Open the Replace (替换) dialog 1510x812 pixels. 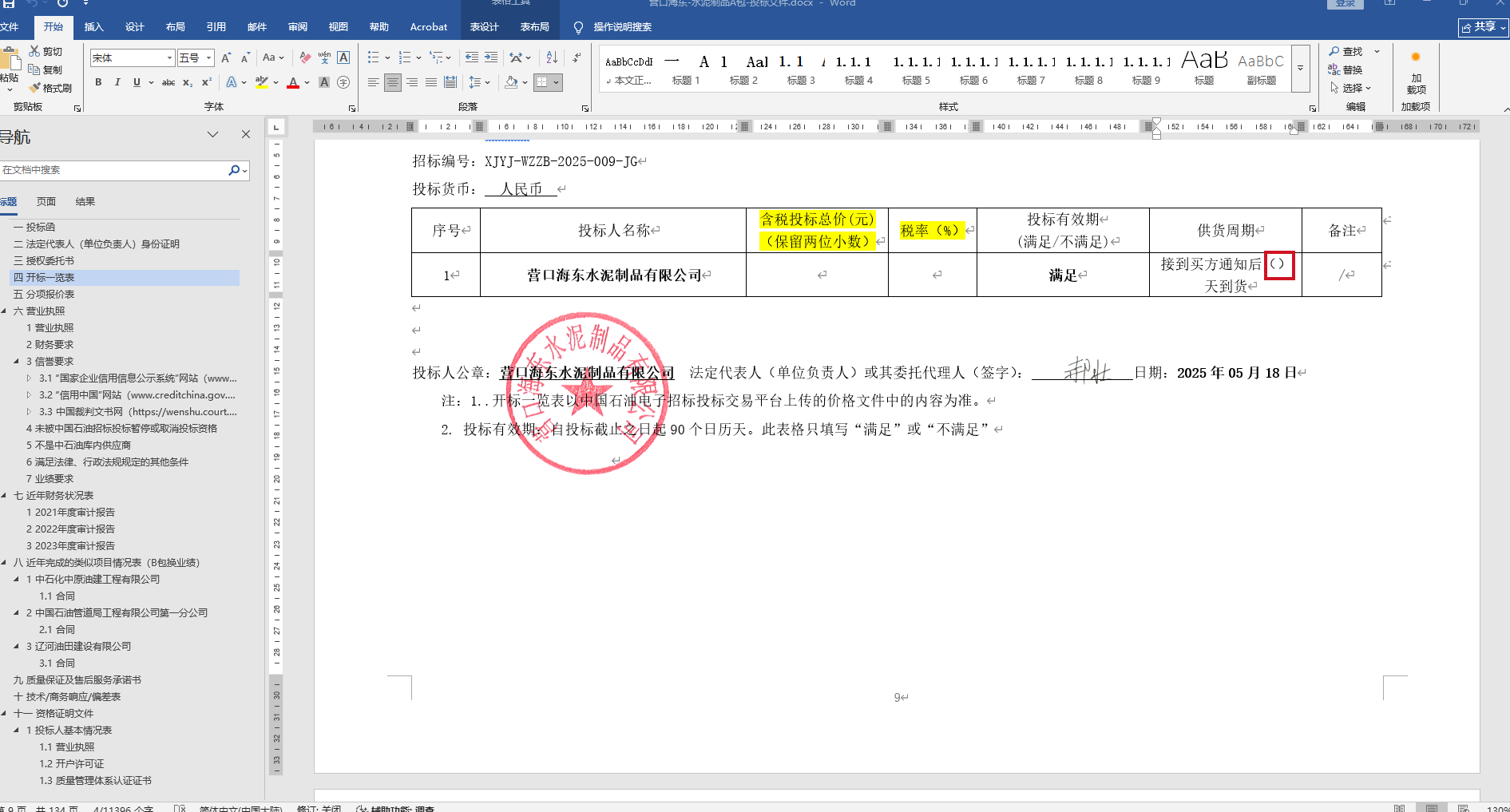[x=1346, y=69]
